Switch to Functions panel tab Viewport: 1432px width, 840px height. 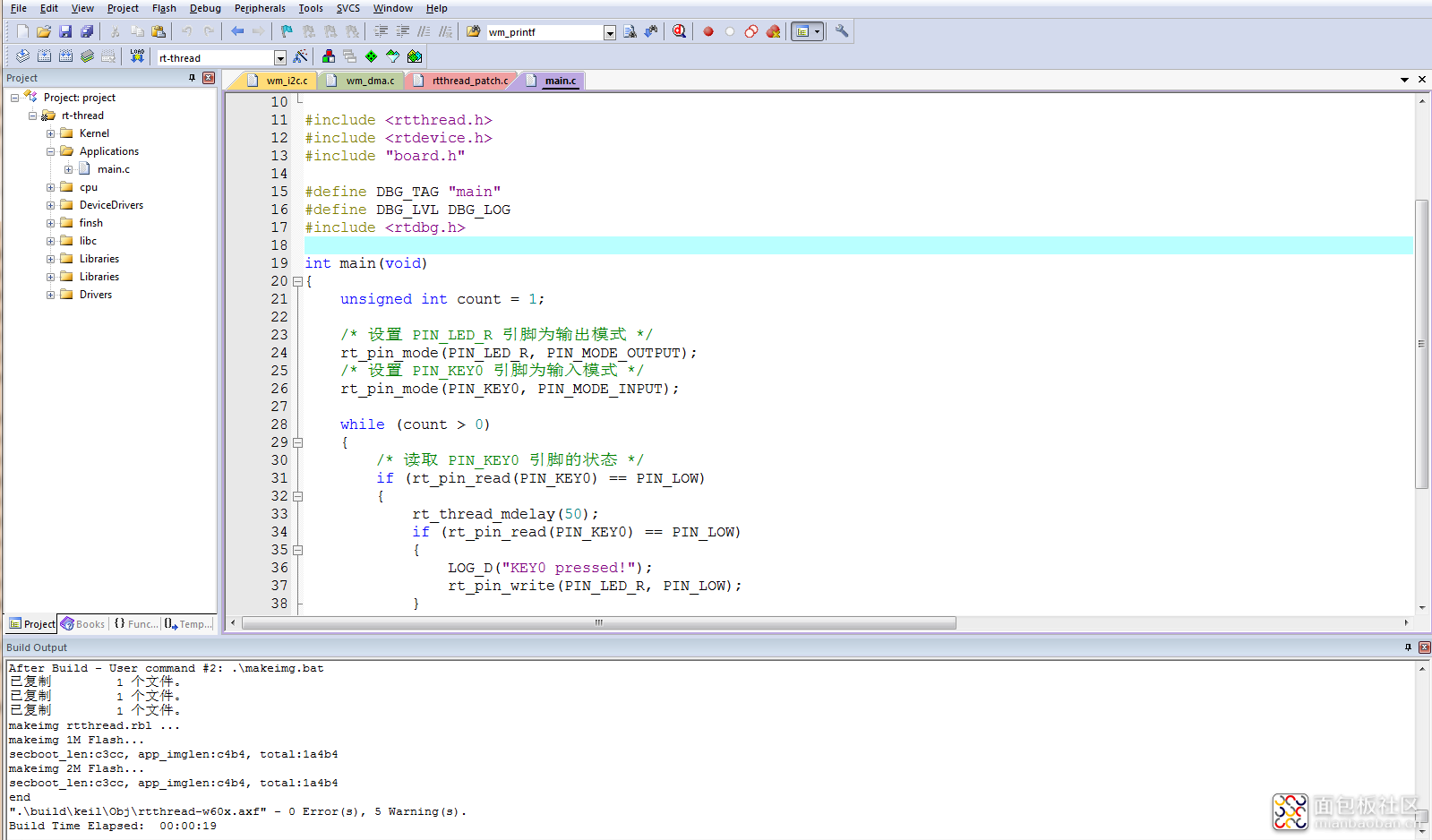[136, 624]
